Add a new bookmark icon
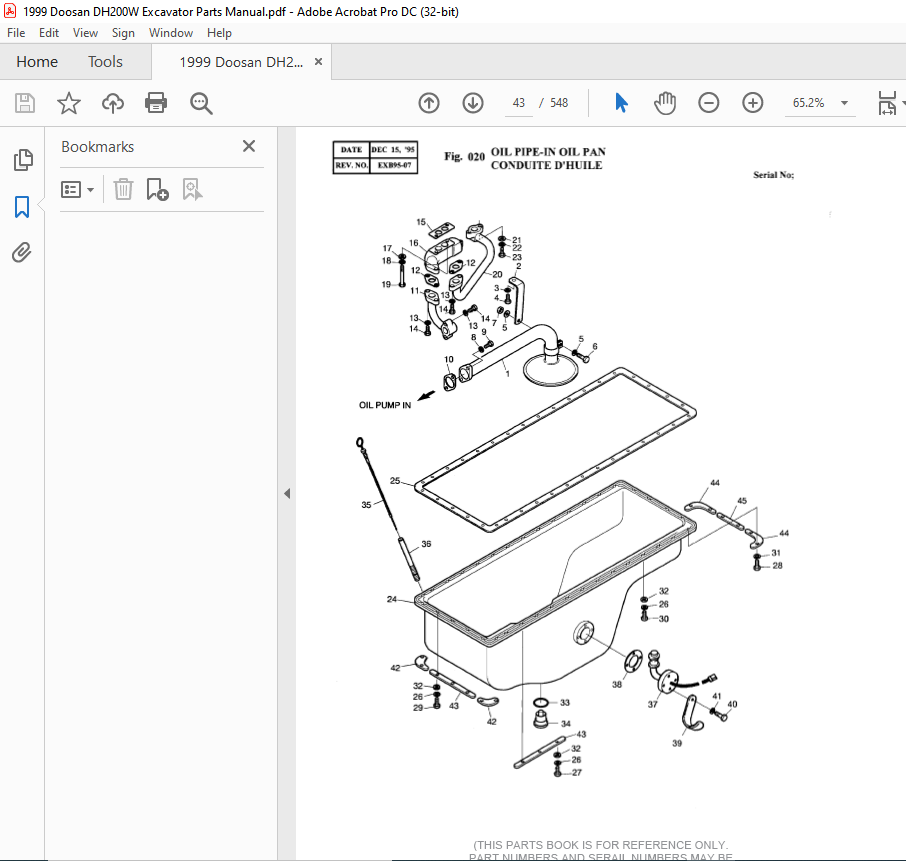Screen dimensions: 906x861 pyautogui.click(x=157, y=190)
